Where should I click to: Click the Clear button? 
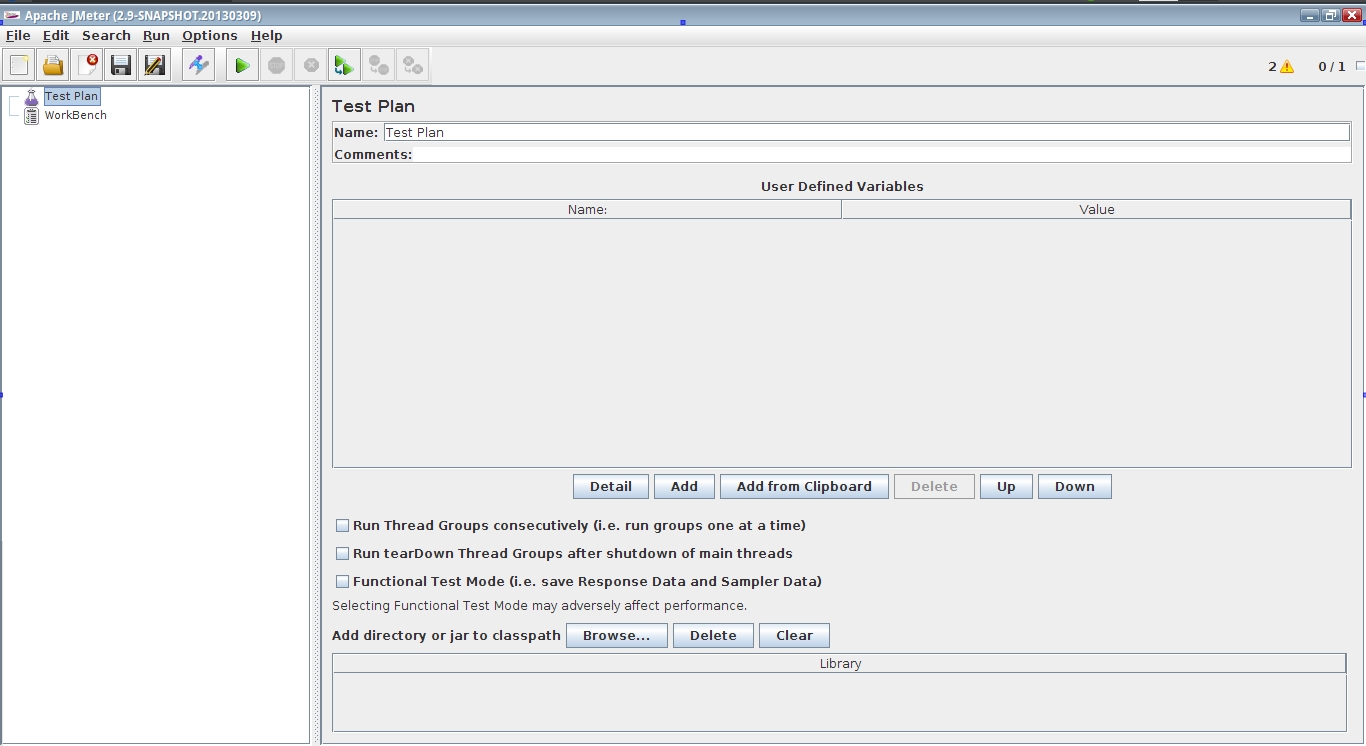[x=795, y=635]
